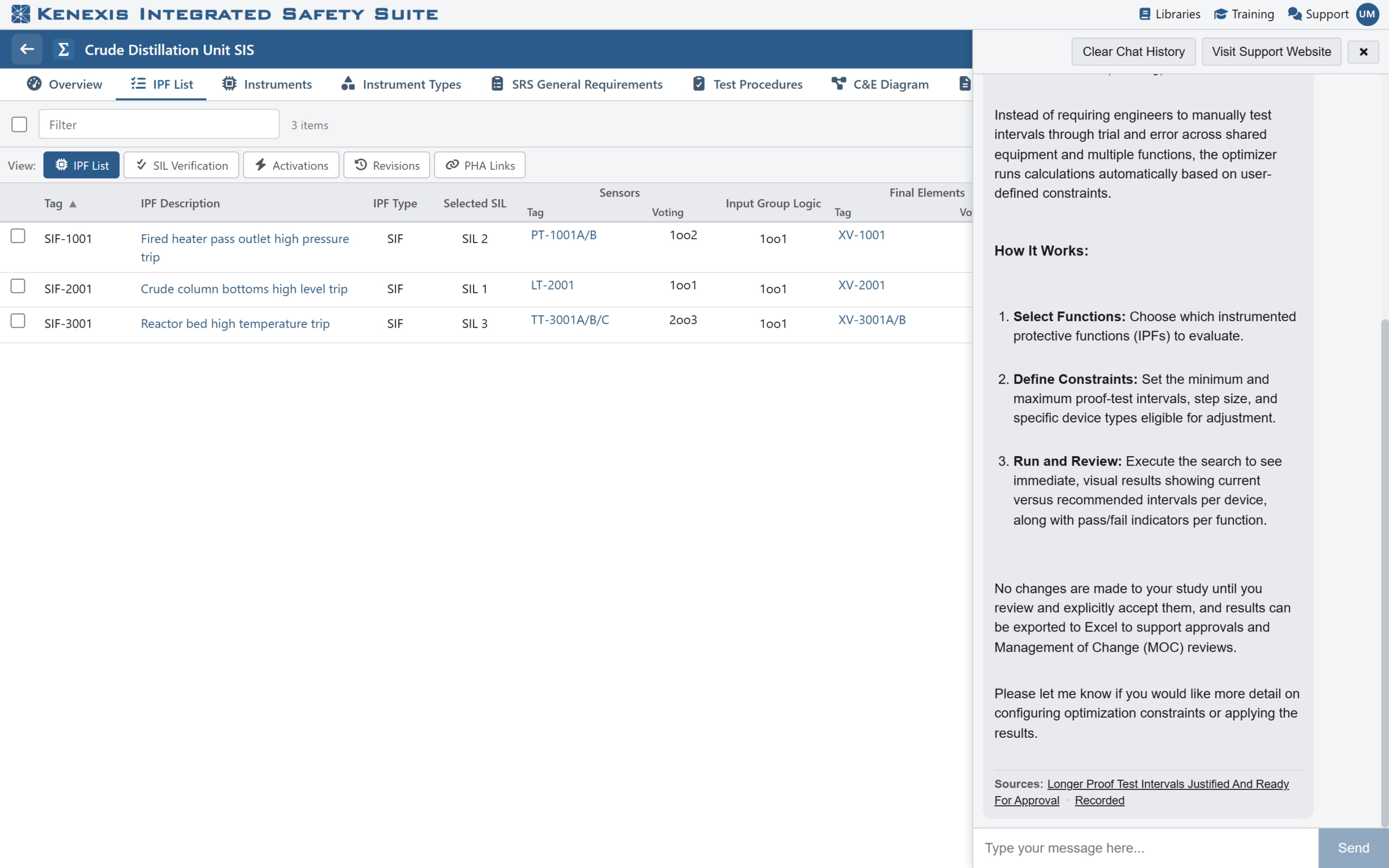Click Clear Chat History button
Screen dimensions: 1389x868
pos(1133,52)
